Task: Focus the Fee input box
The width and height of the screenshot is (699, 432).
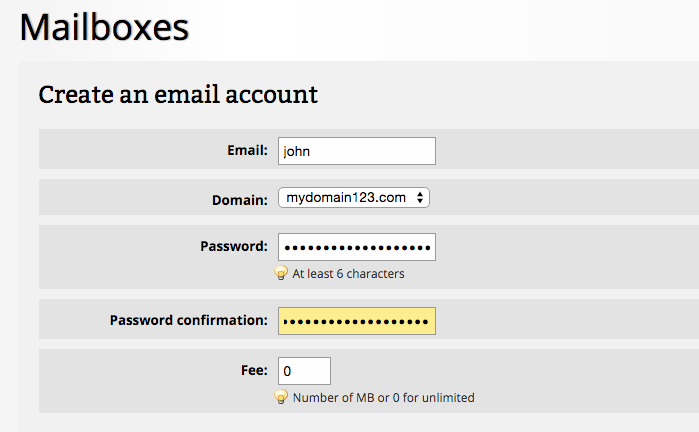Action: coord(304,371)
